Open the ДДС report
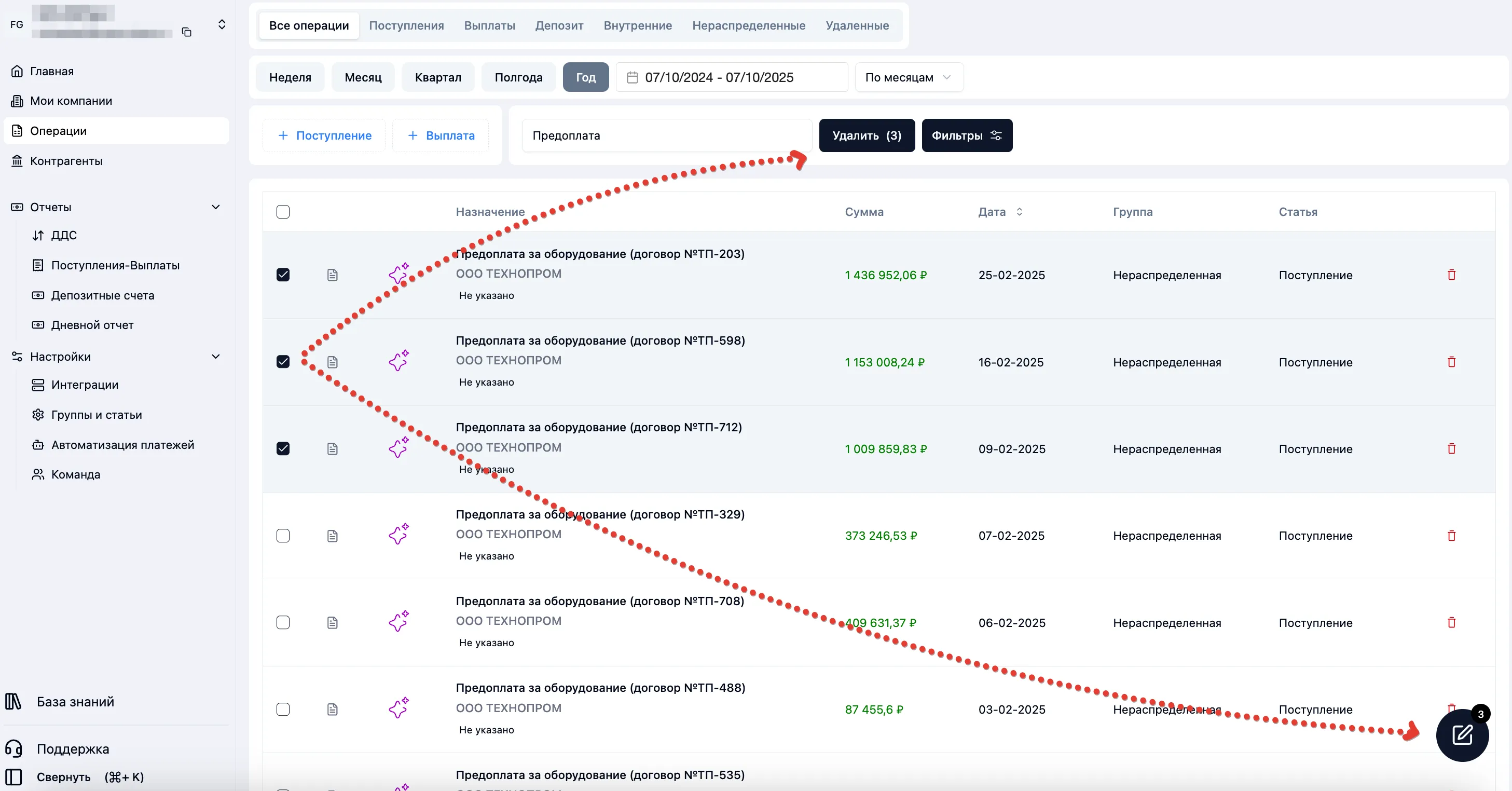 point(63,236)
